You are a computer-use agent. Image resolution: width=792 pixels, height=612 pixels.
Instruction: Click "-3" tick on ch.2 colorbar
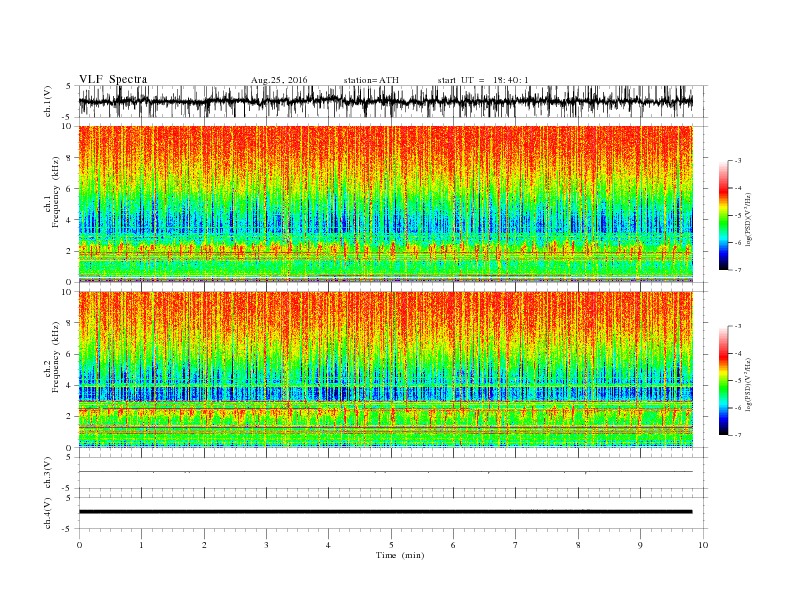coord(737,326)
